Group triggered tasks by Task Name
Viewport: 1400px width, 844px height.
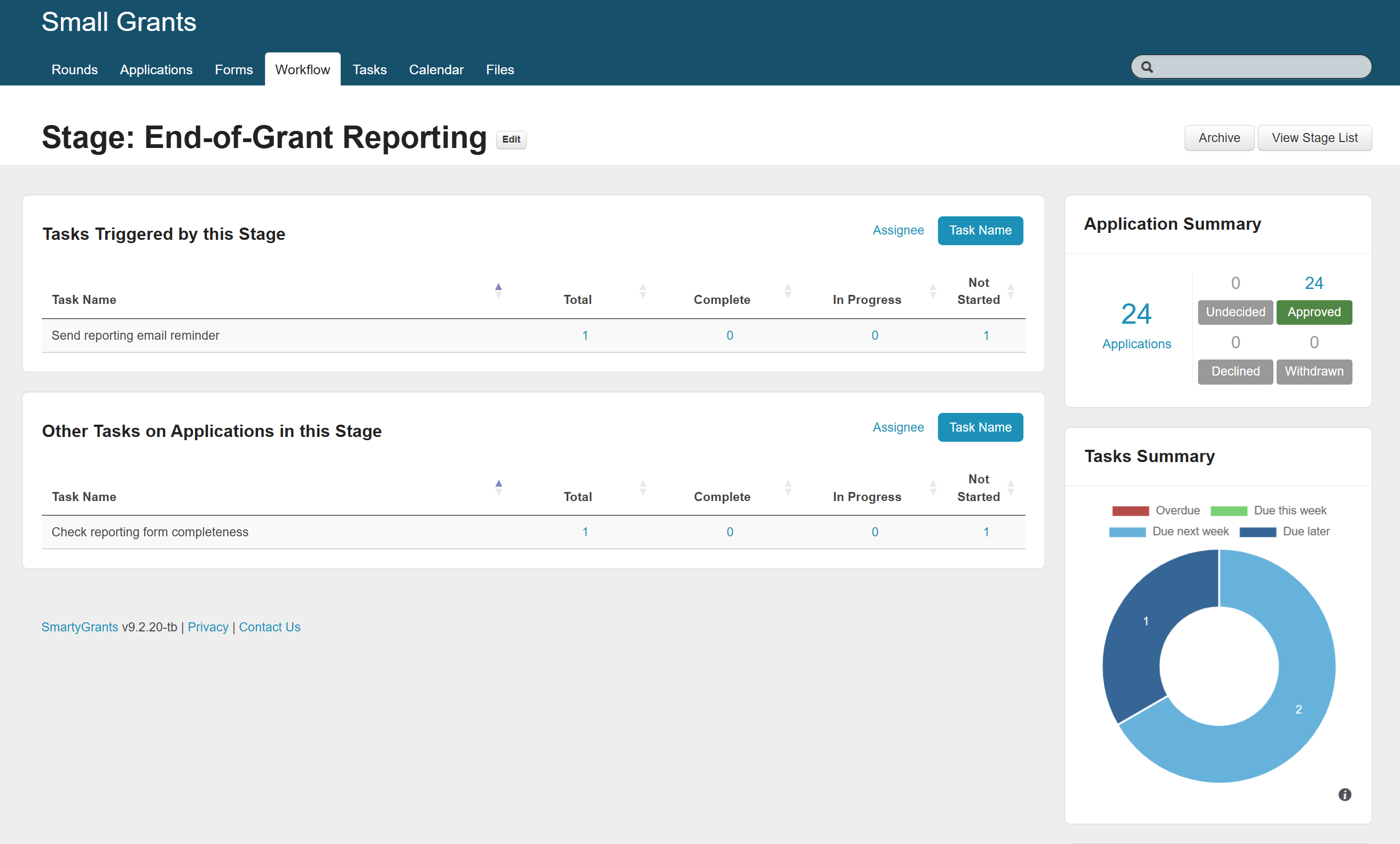[x=980, y=230]
